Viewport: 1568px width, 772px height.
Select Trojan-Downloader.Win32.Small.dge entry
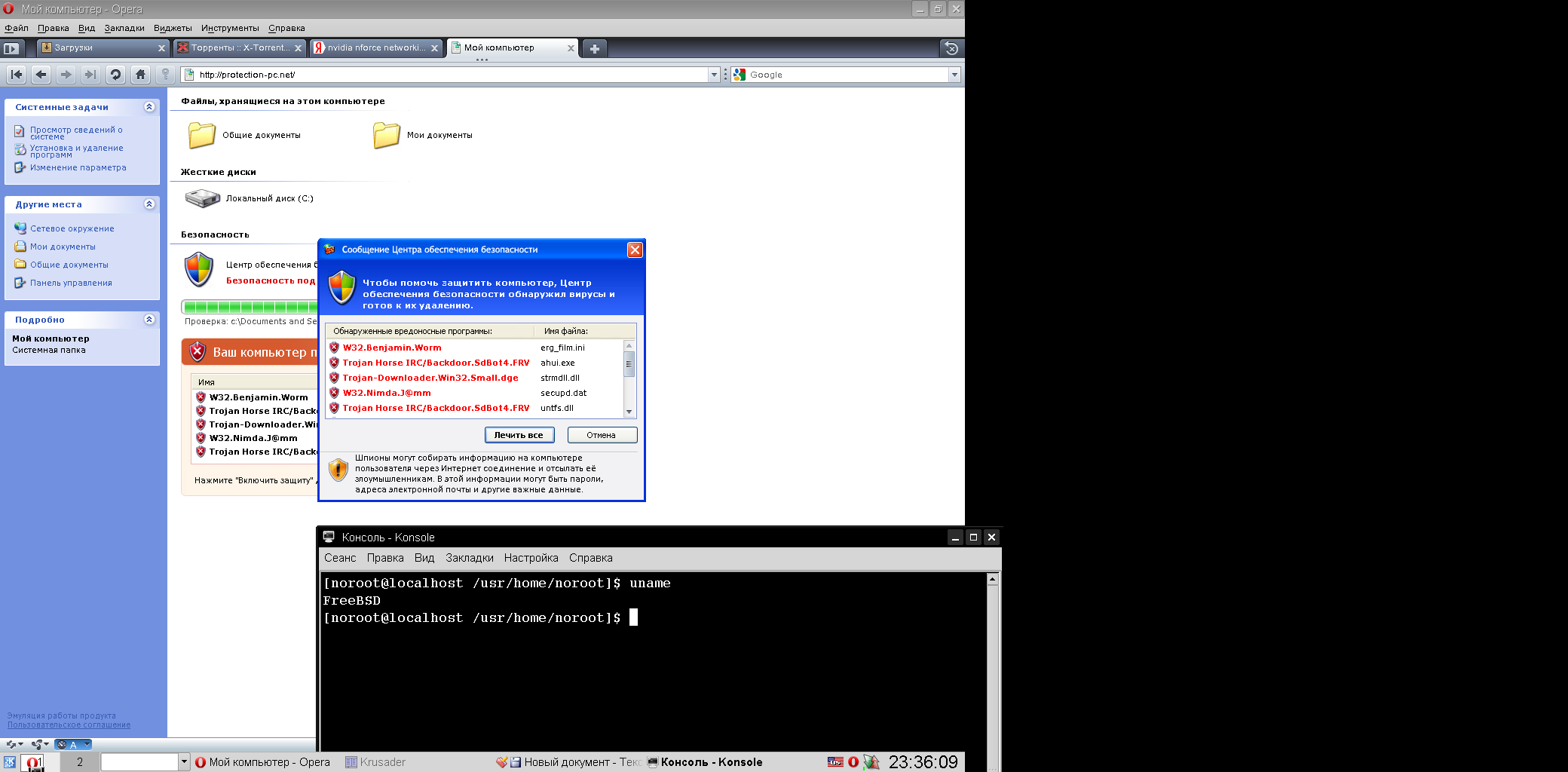click(x=475, y=378)
